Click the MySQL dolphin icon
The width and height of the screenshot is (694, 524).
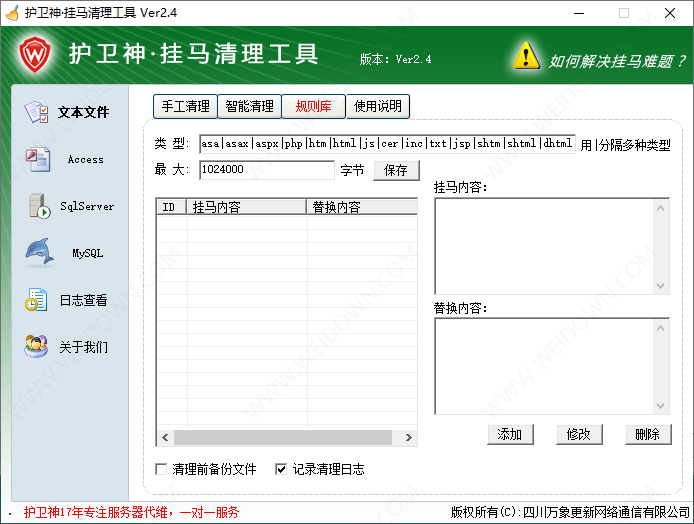[39, 253]
